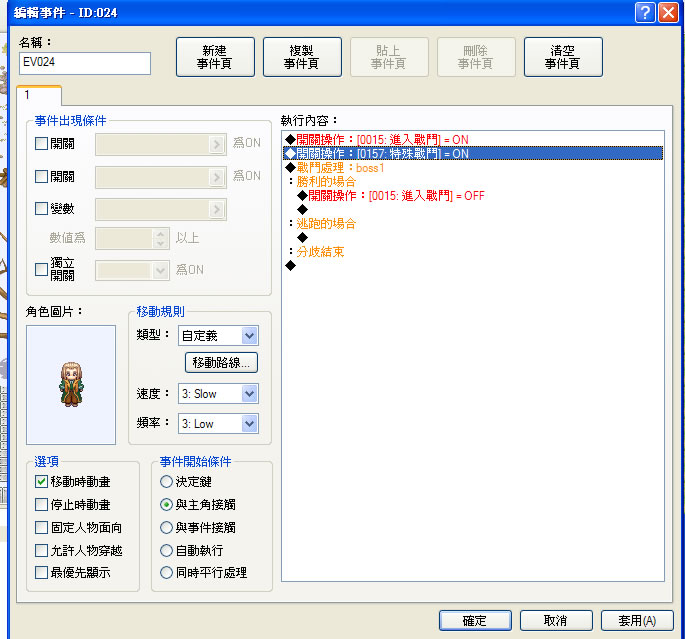Switch to event page tab 1

click(x=39, y=95)
